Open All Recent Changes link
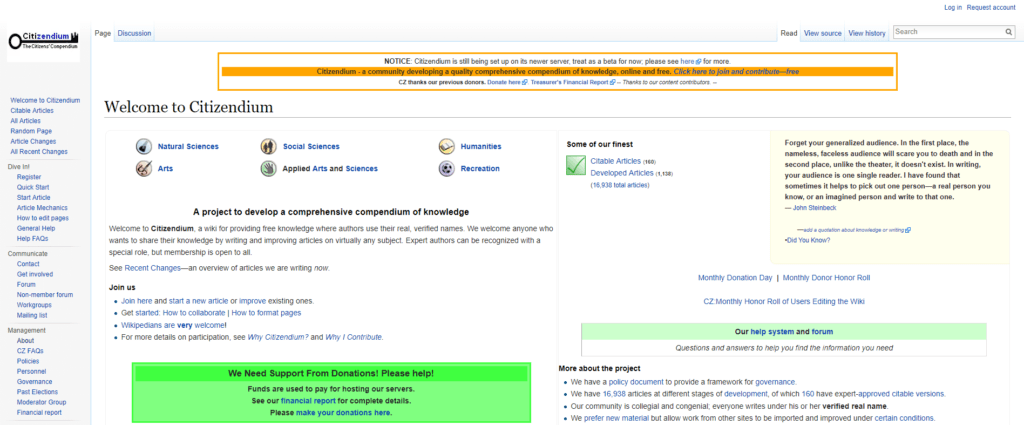 39,151
